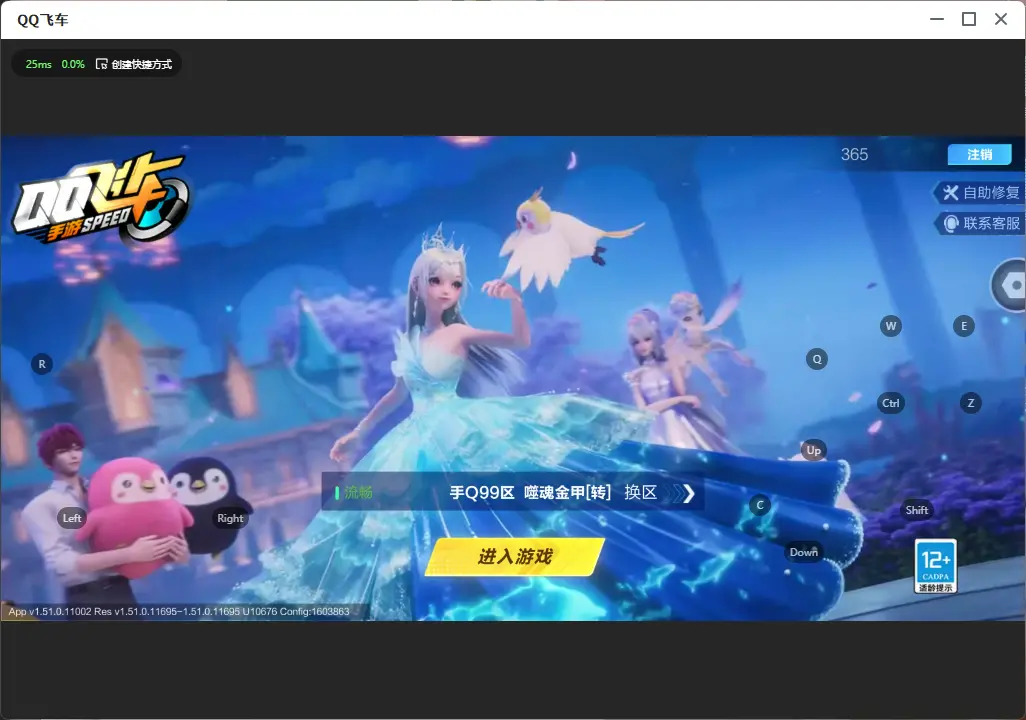1026x720 pixels.
Task: Click the Q key overlay button
Action: (x=817, y=359)
